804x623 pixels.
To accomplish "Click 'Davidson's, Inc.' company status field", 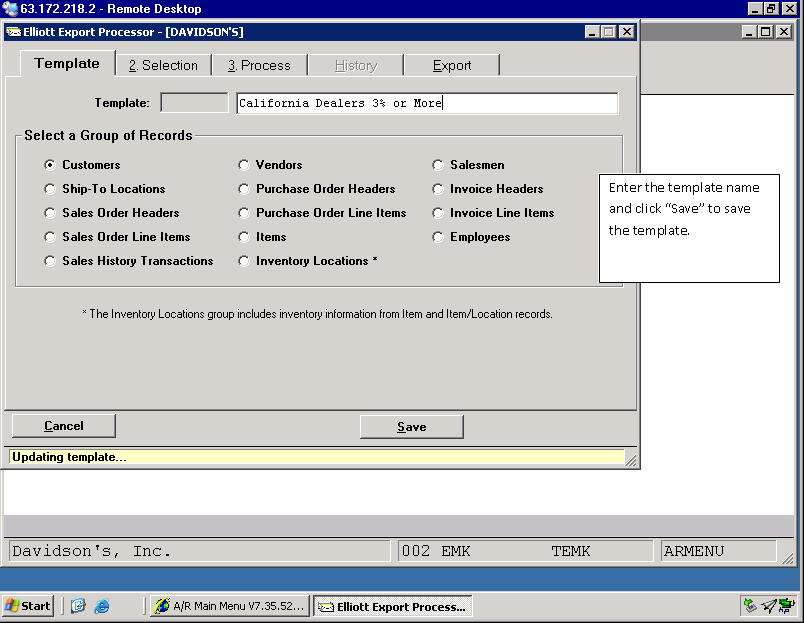I will click(x=200, y=551).
